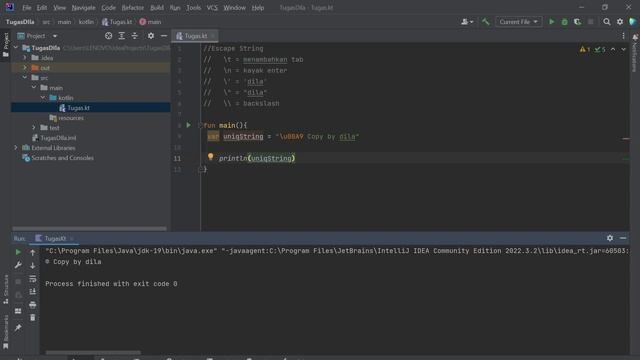This screenshot has height=360, width=640.
Task: Toggle scroll to end in console
Action: point(33,291)
